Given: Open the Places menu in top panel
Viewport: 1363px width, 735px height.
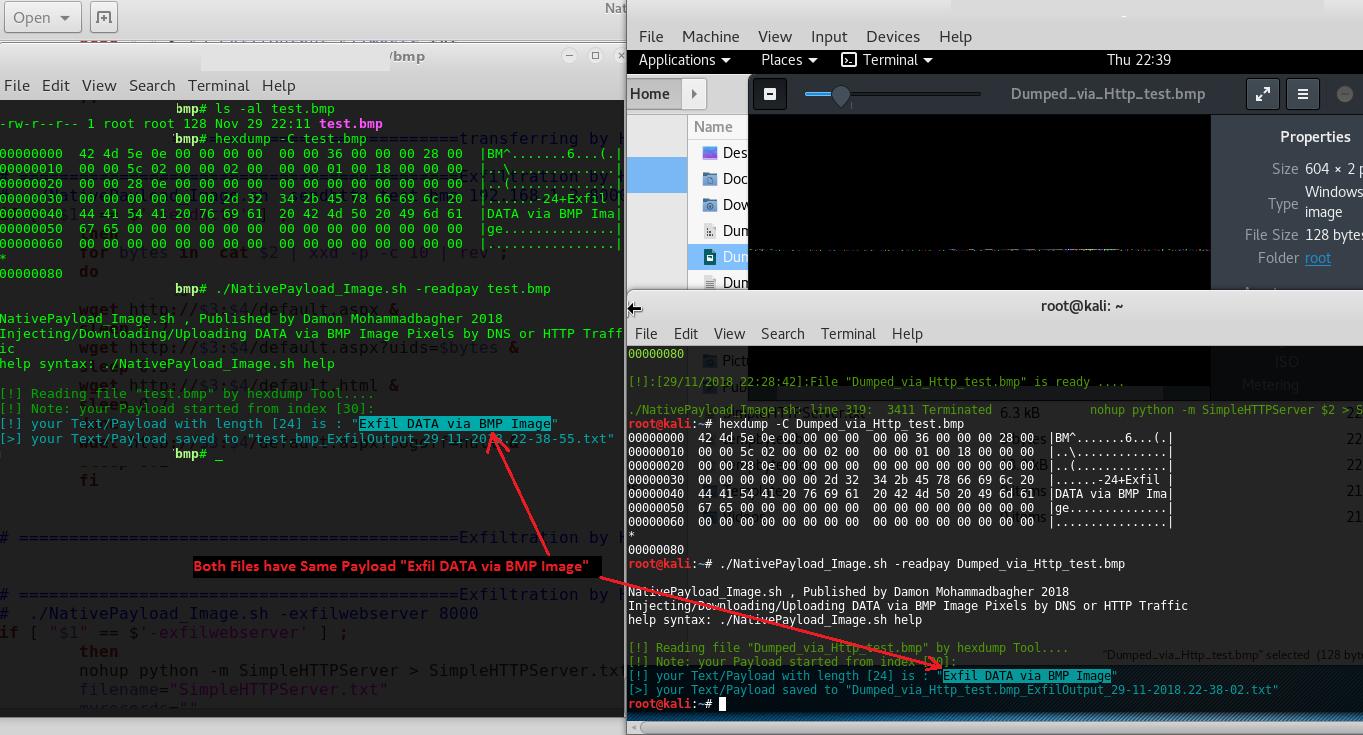Looking at the screenshot, I should click(x=789, y=60).
